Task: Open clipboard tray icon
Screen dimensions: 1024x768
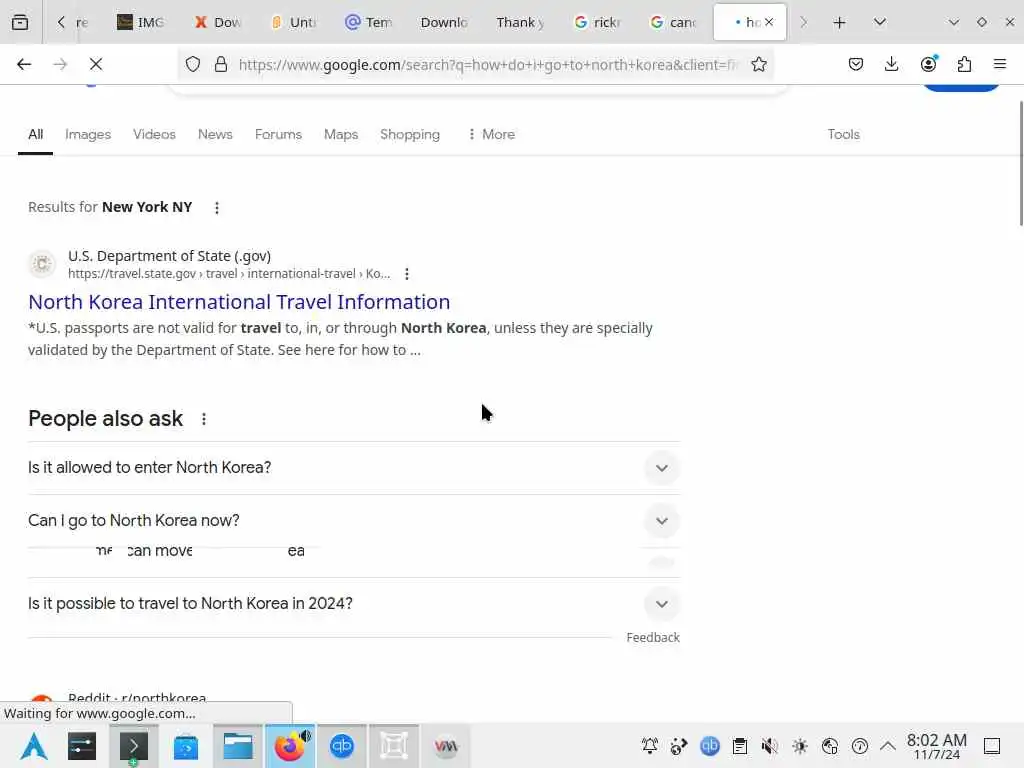Action: (740, 746)
